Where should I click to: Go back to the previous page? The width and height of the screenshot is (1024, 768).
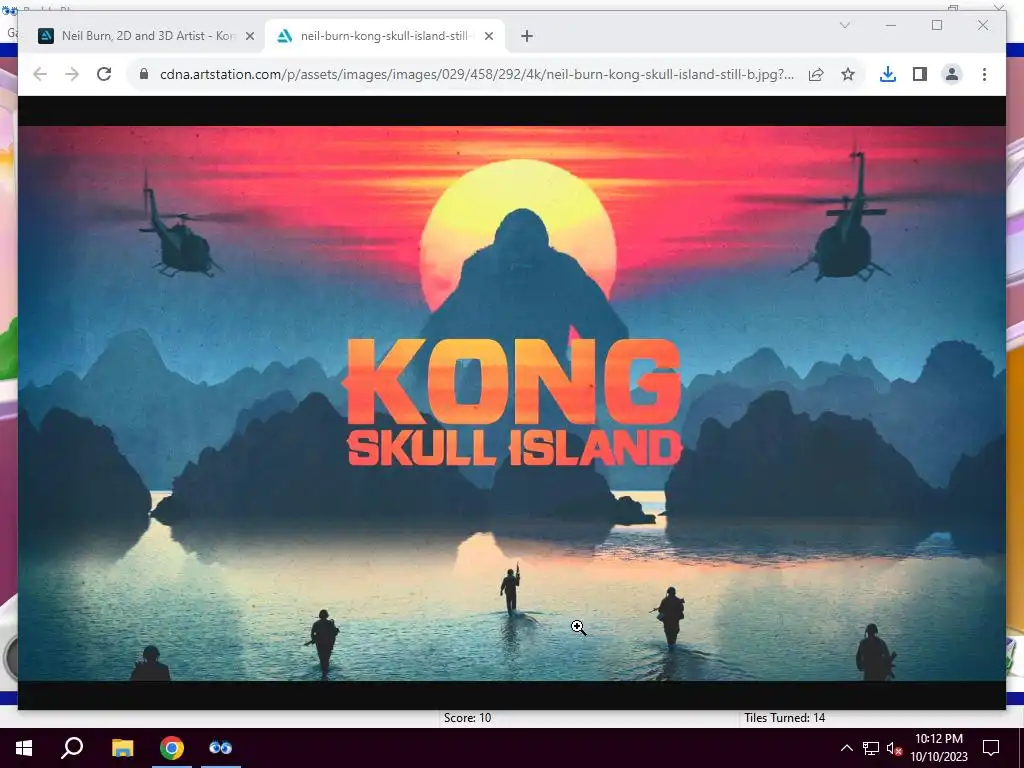(40, 74)
